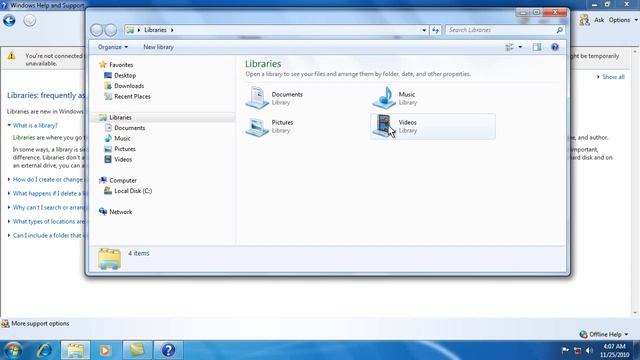Click Windows Explorer taskbar button

76,350
